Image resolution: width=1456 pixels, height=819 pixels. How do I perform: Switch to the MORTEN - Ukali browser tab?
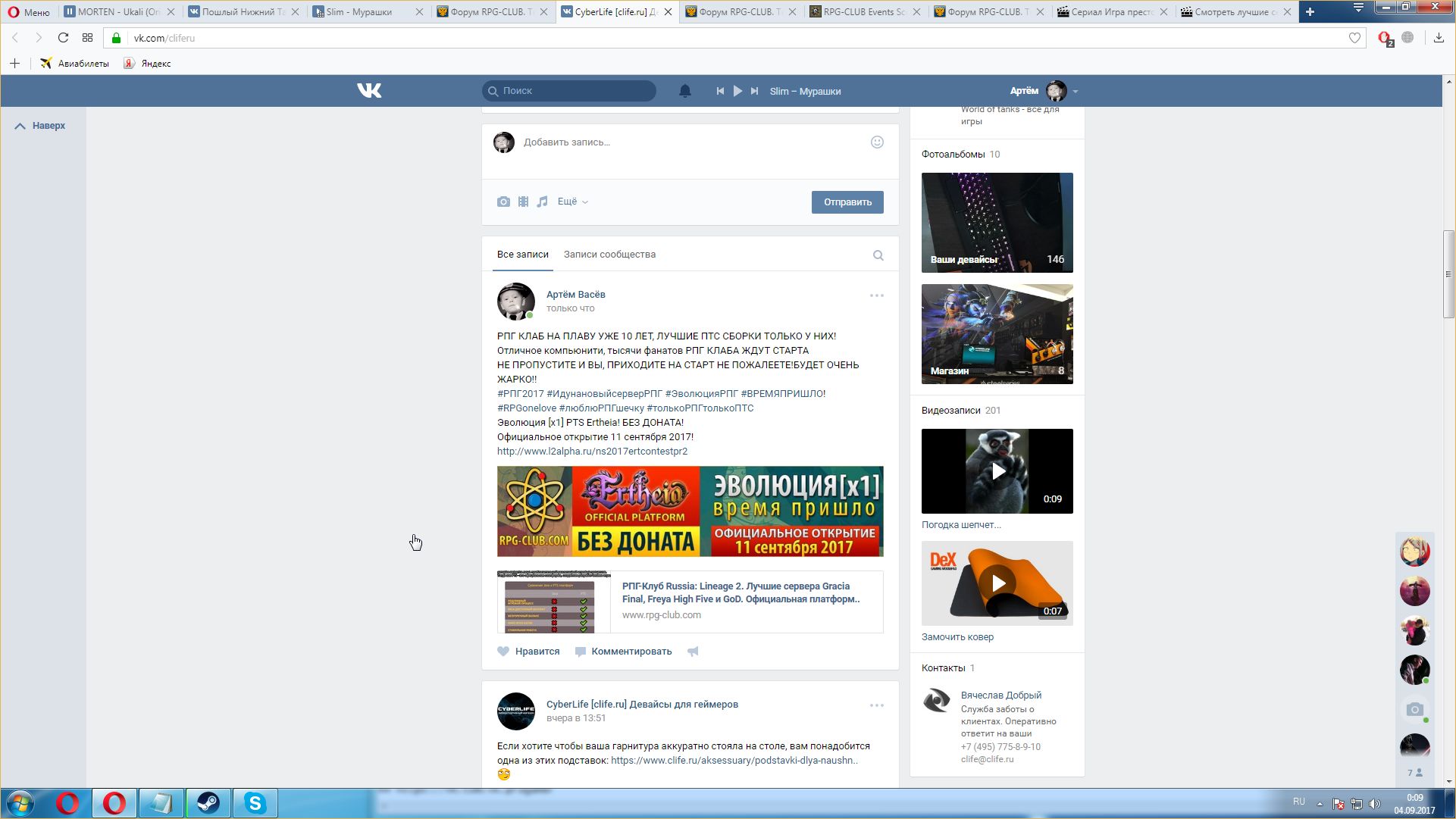pyautogui.click(x=119, y=11)
